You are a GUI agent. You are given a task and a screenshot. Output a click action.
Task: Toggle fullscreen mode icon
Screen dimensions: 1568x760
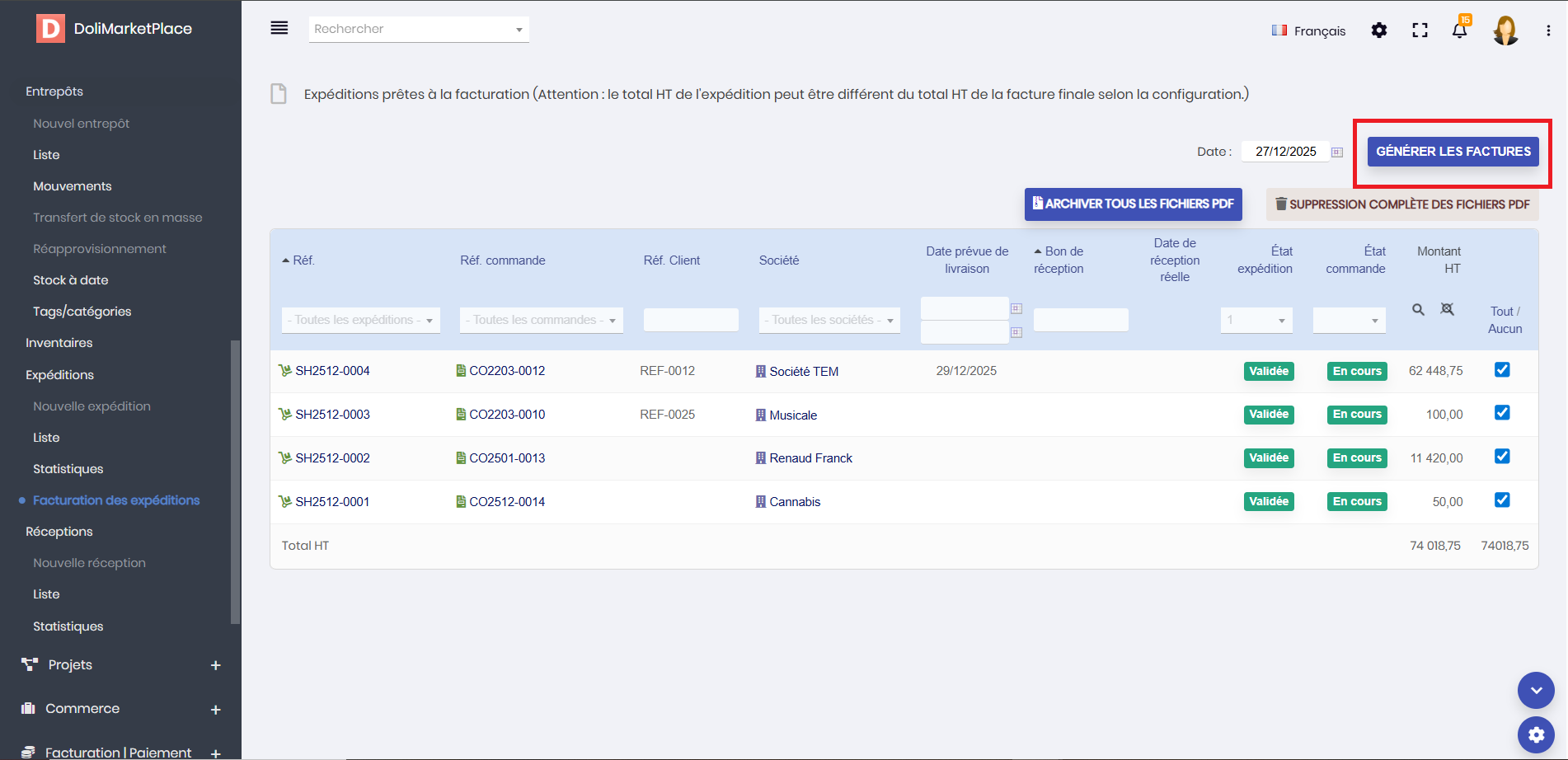click(1420, 30)
